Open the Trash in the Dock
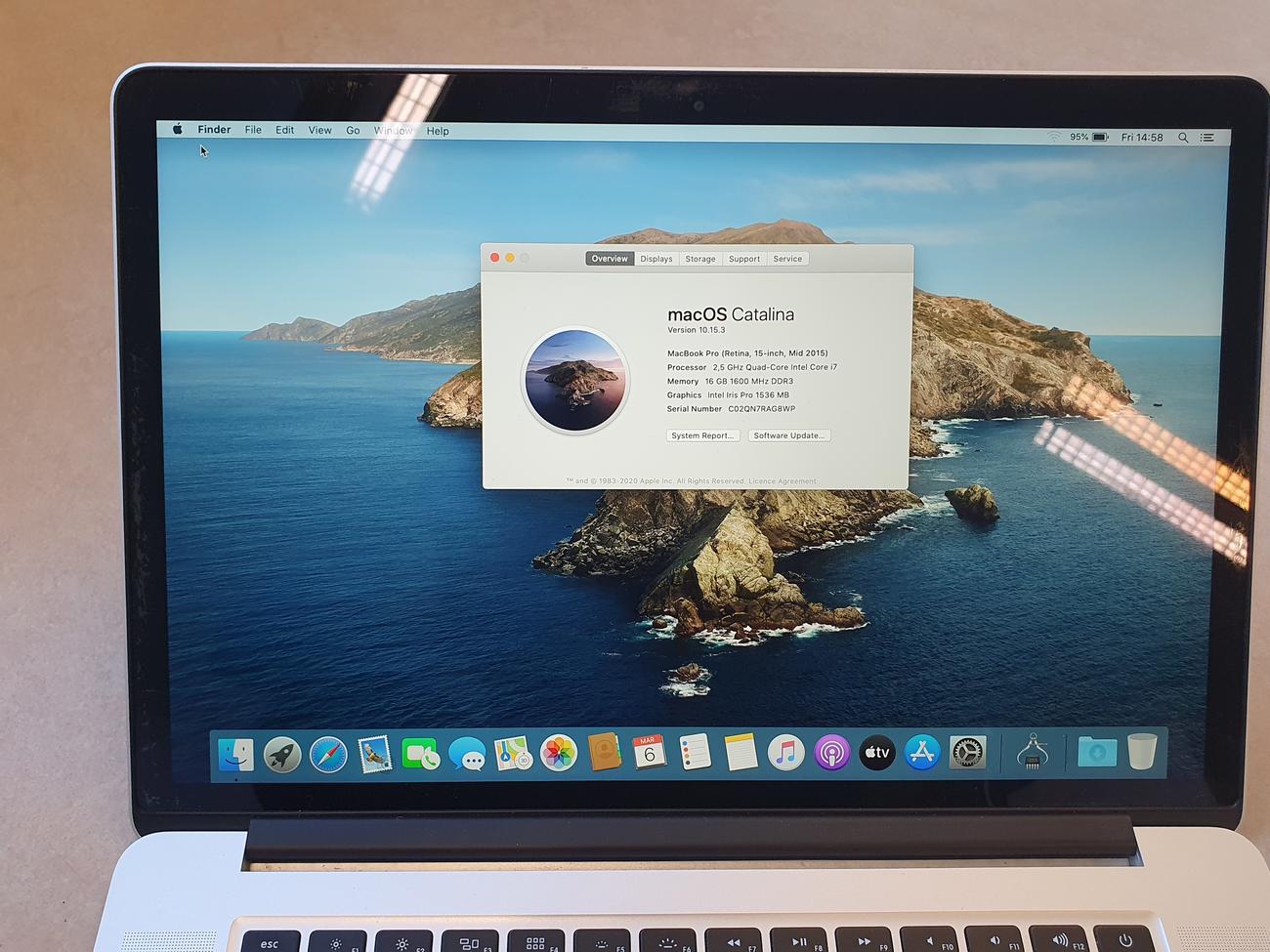Viewport: 1270px width, 952px height. click(1141, 752)
